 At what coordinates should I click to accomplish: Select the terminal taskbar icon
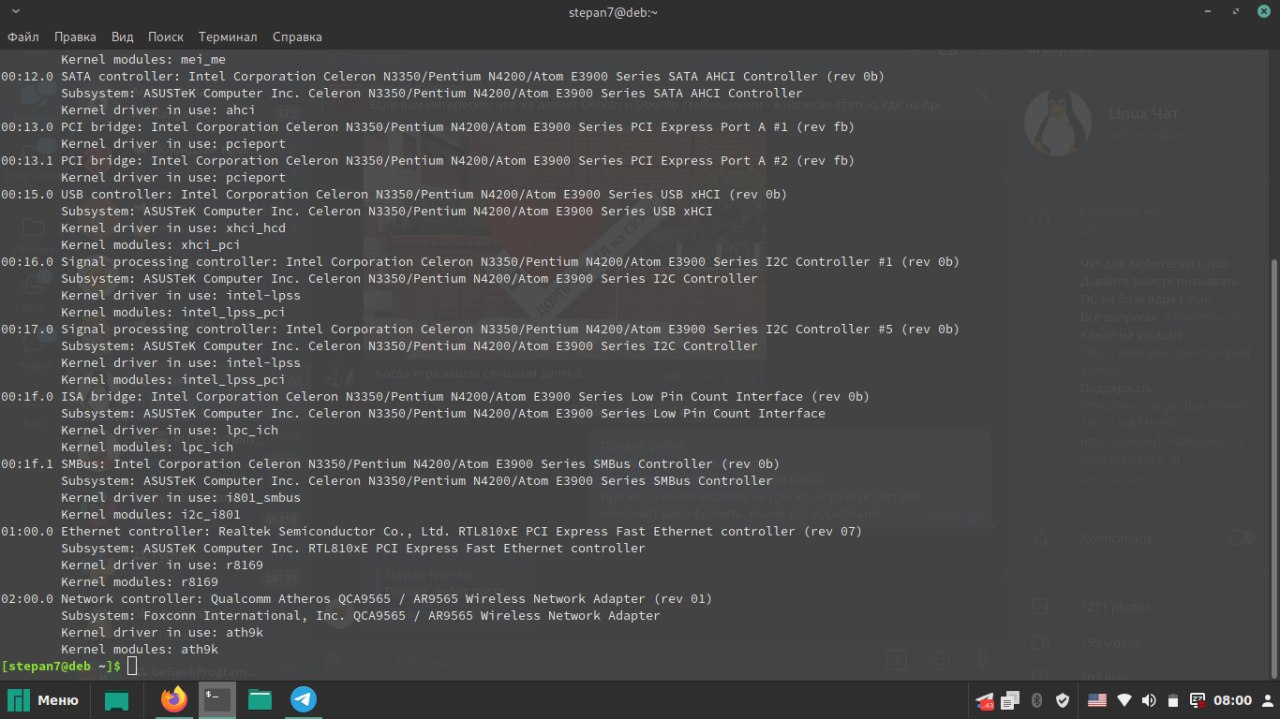coord(217,700)
